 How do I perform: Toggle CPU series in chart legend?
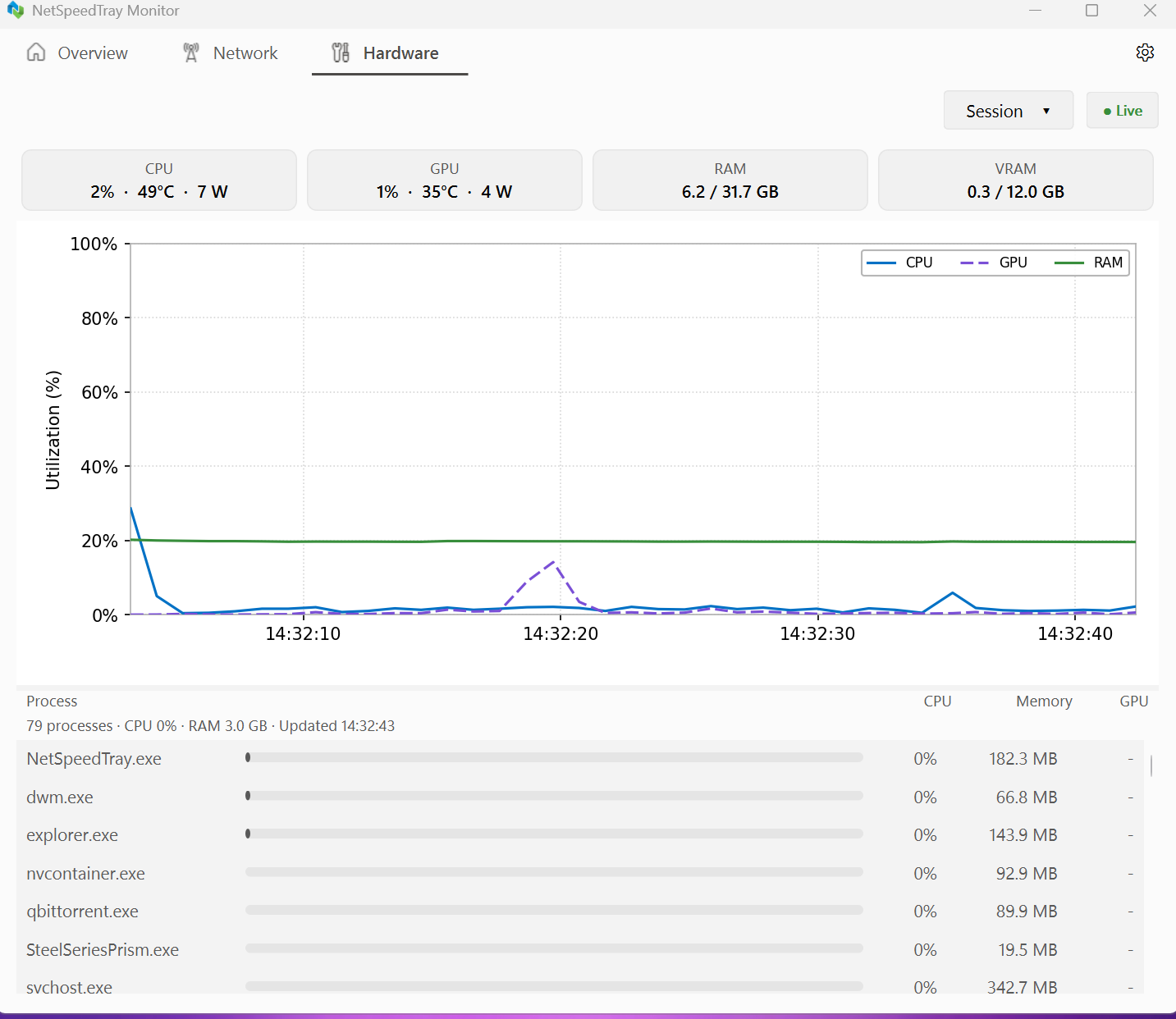[x=900, y=263]
